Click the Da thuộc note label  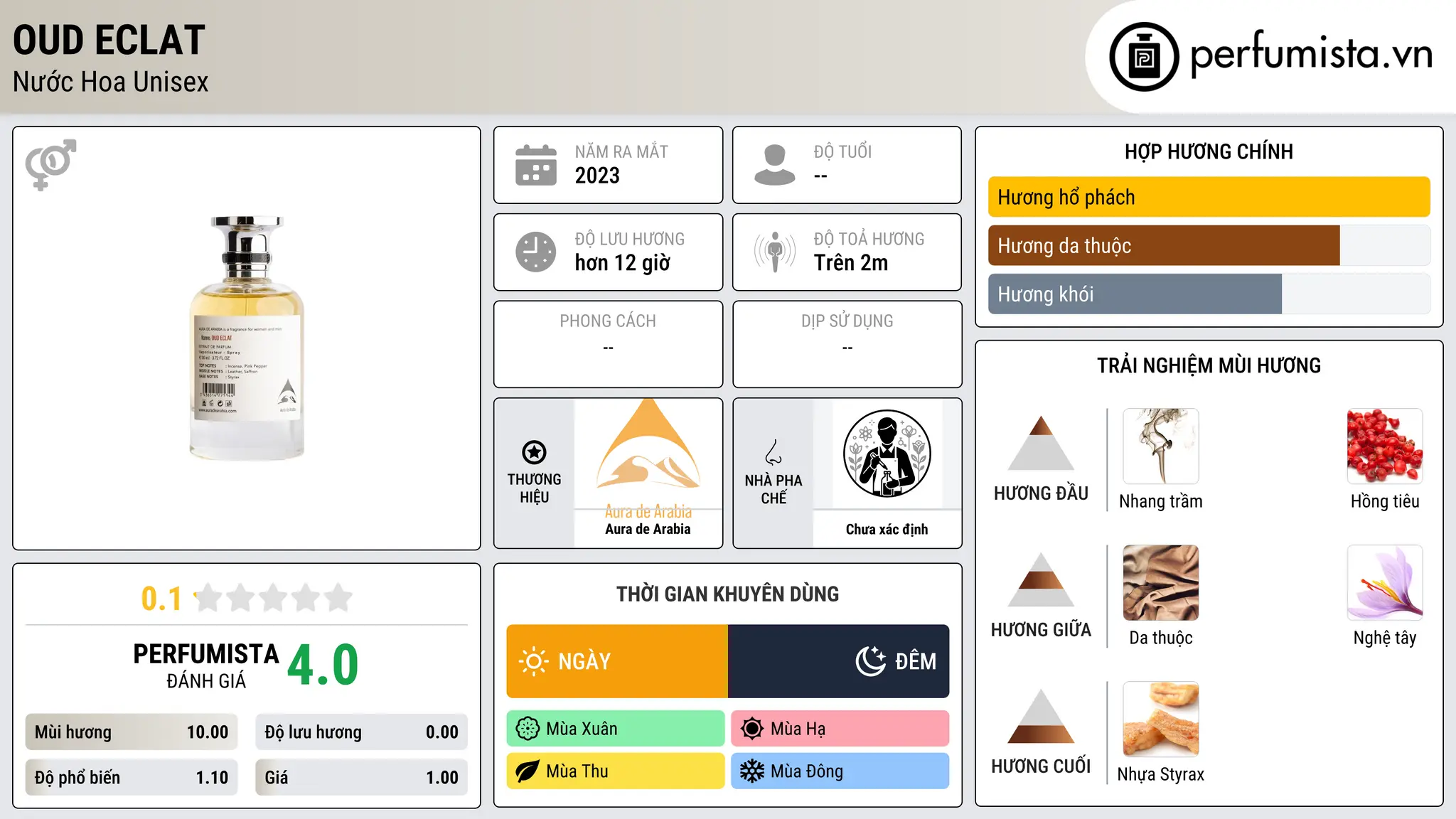coord(1161,638)
